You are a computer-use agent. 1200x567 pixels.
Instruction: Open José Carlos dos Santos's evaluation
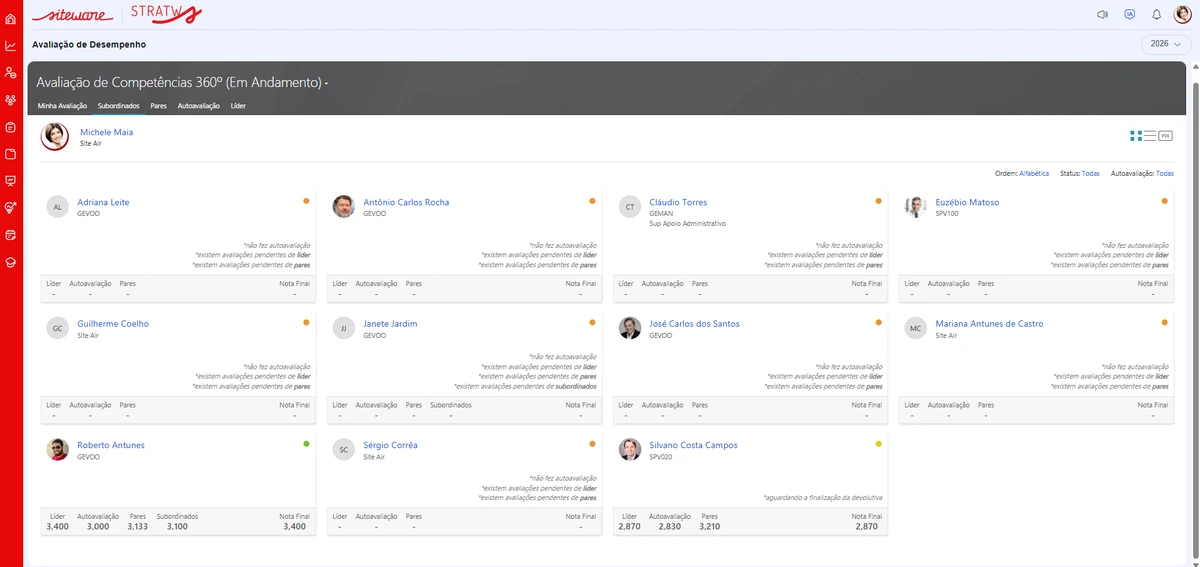coord(695,324)
